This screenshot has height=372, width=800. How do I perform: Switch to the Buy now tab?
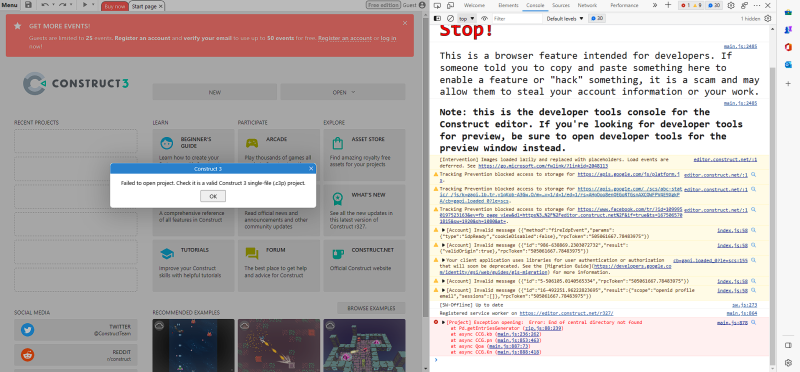114,6
